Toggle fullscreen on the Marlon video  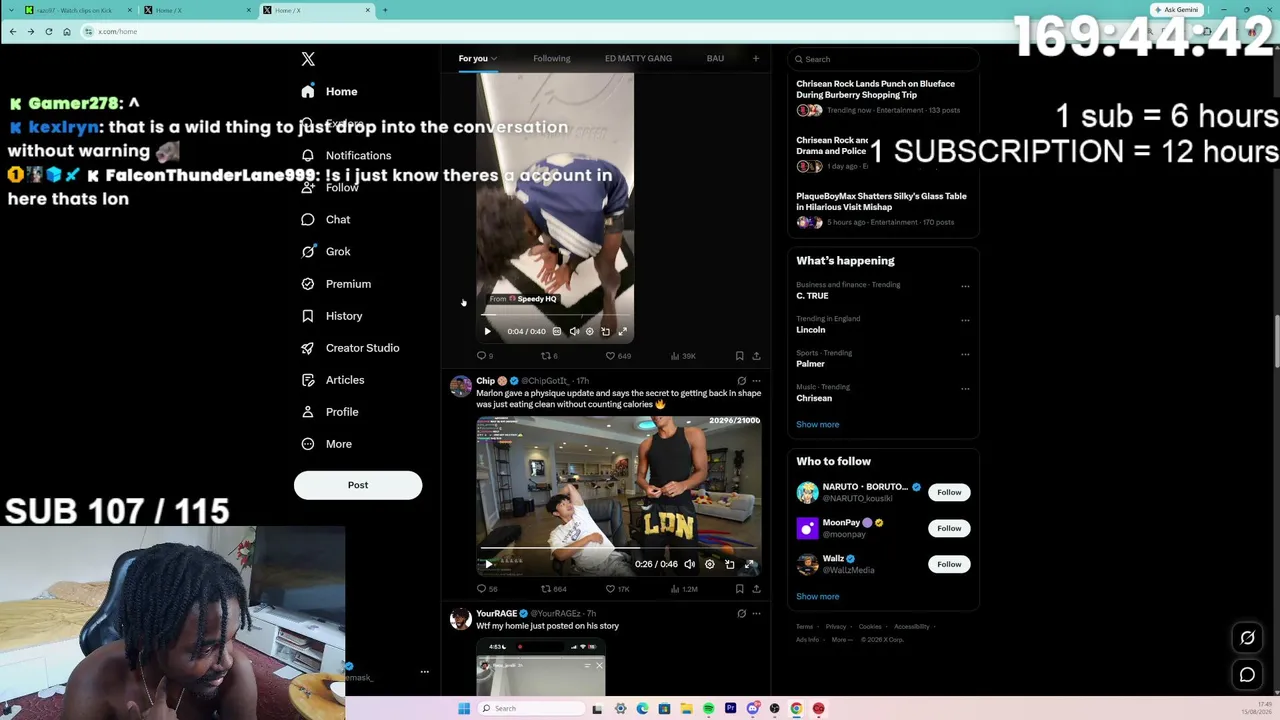click(x=750, y=564)
